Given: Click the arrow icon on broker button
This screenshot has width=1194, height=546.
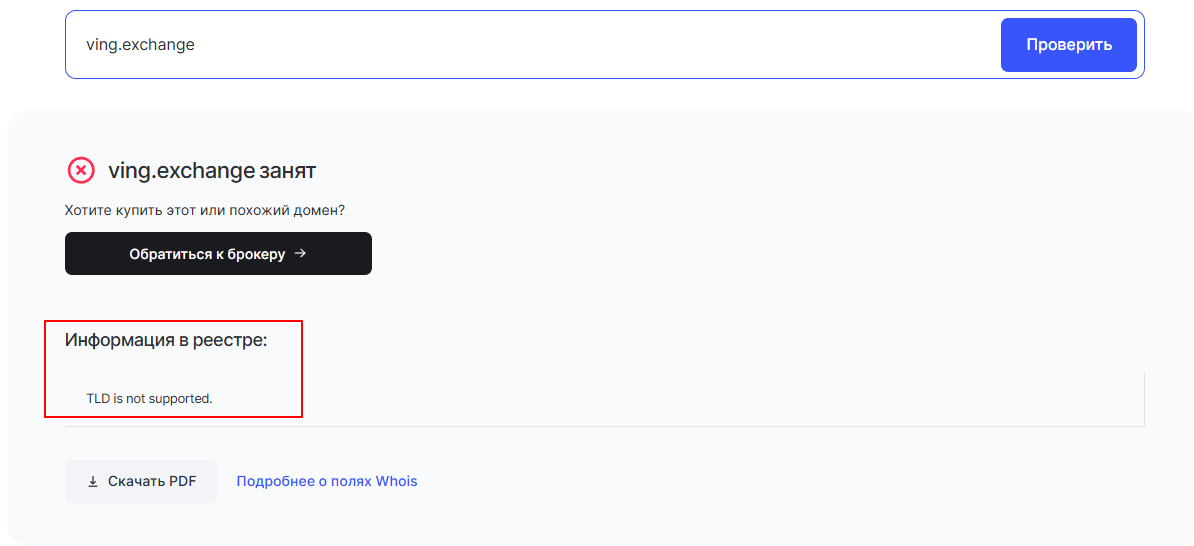Looking at the screenshot, I should pos(300,254).
